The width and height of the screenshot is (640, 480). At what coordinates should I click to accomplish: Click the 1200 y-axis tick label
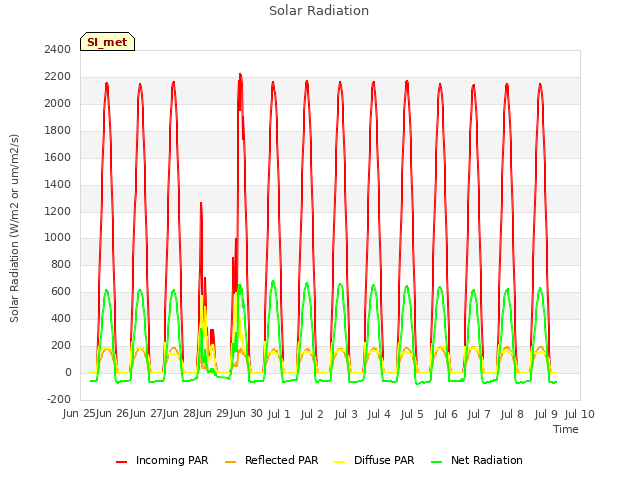click(58, 211)
